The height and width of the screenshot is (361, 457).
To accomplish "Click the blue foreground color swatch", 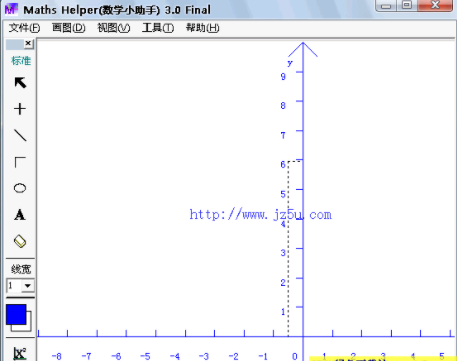I will click(x=16, y=314).
